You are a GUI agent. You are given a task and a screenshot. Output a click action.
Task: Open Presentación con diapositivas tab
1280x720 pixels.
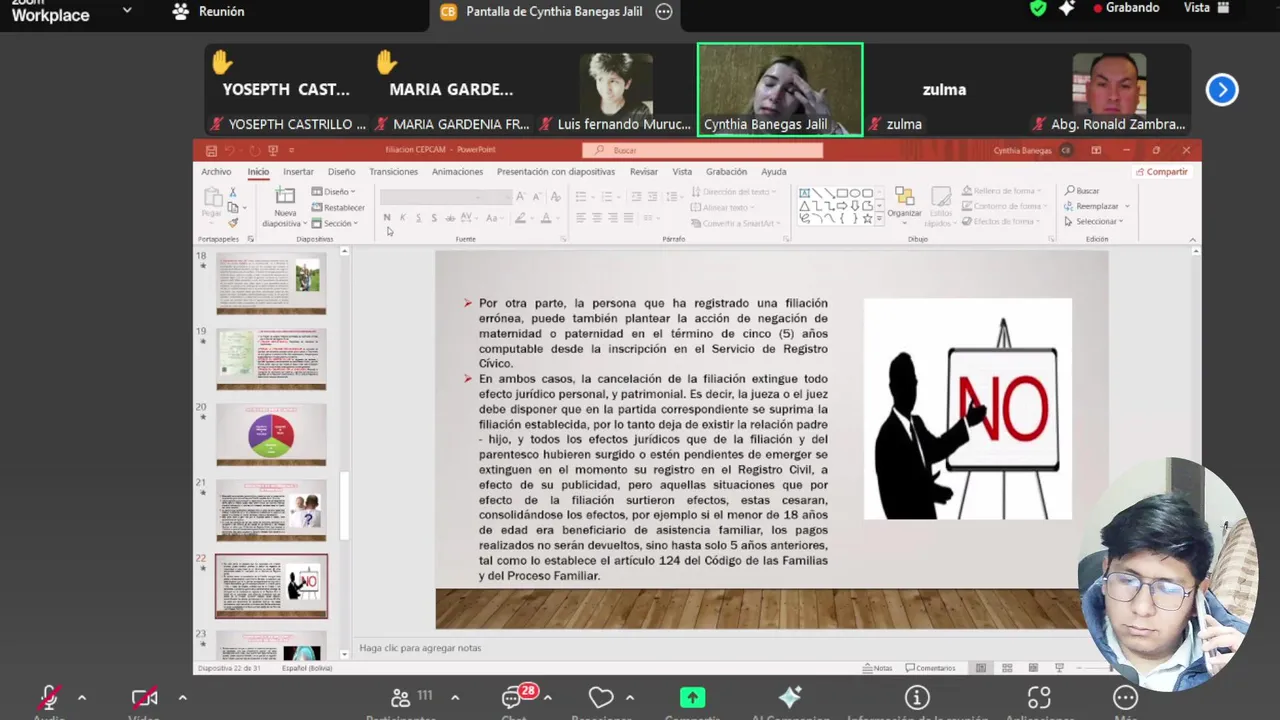click(556, 172)
